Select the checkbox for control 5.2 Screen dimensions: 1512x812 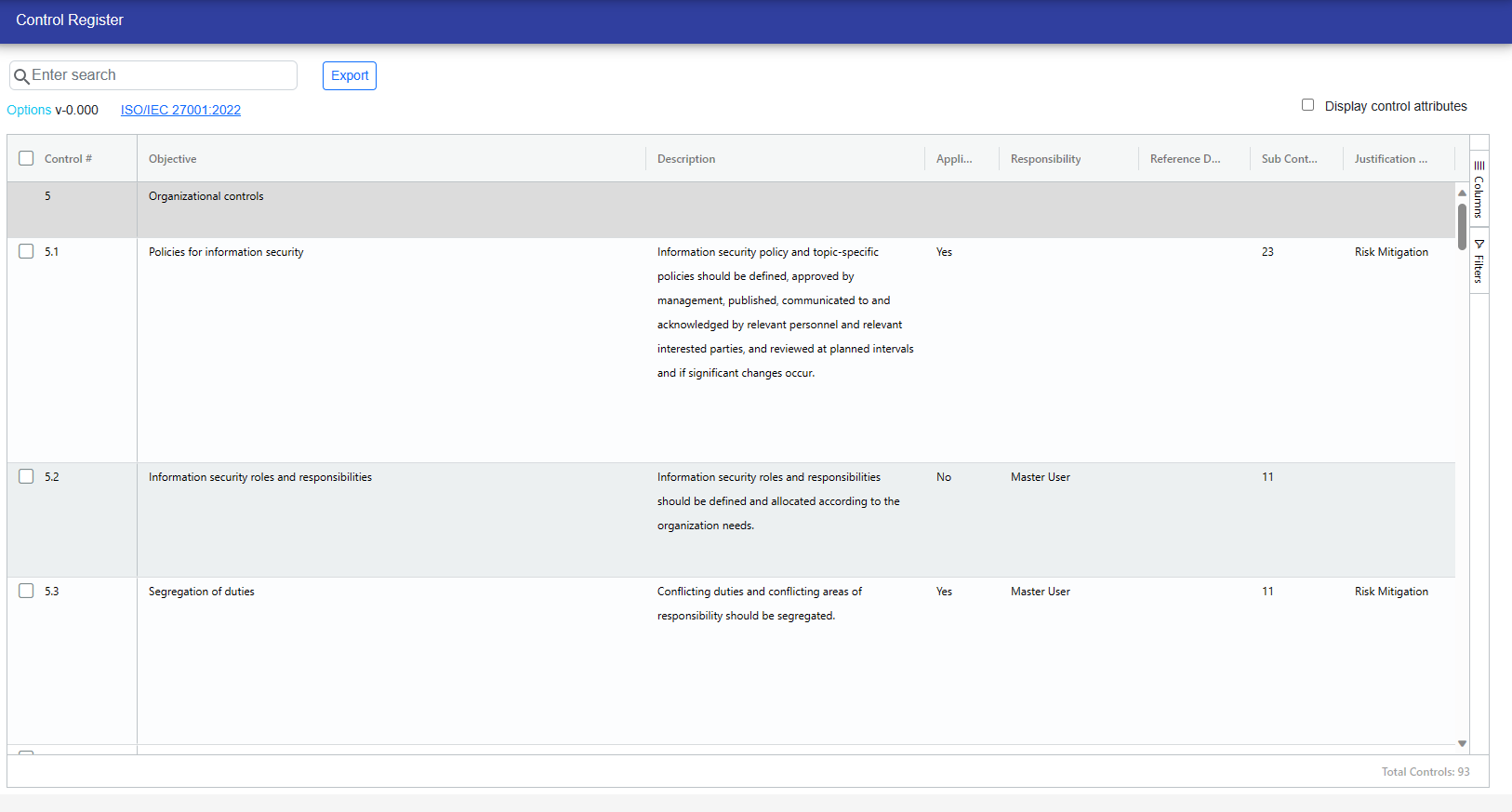26,477
